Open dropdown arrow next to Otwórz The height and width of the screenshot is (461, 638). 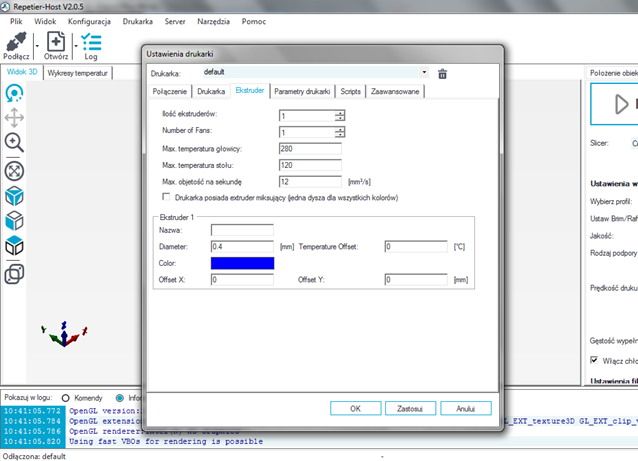(x=76, y=46)
